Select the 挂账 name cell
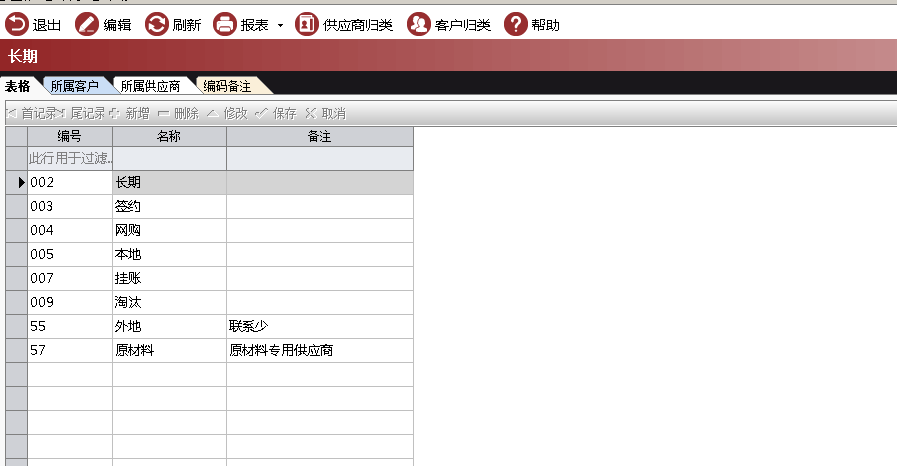 point(169,278)
